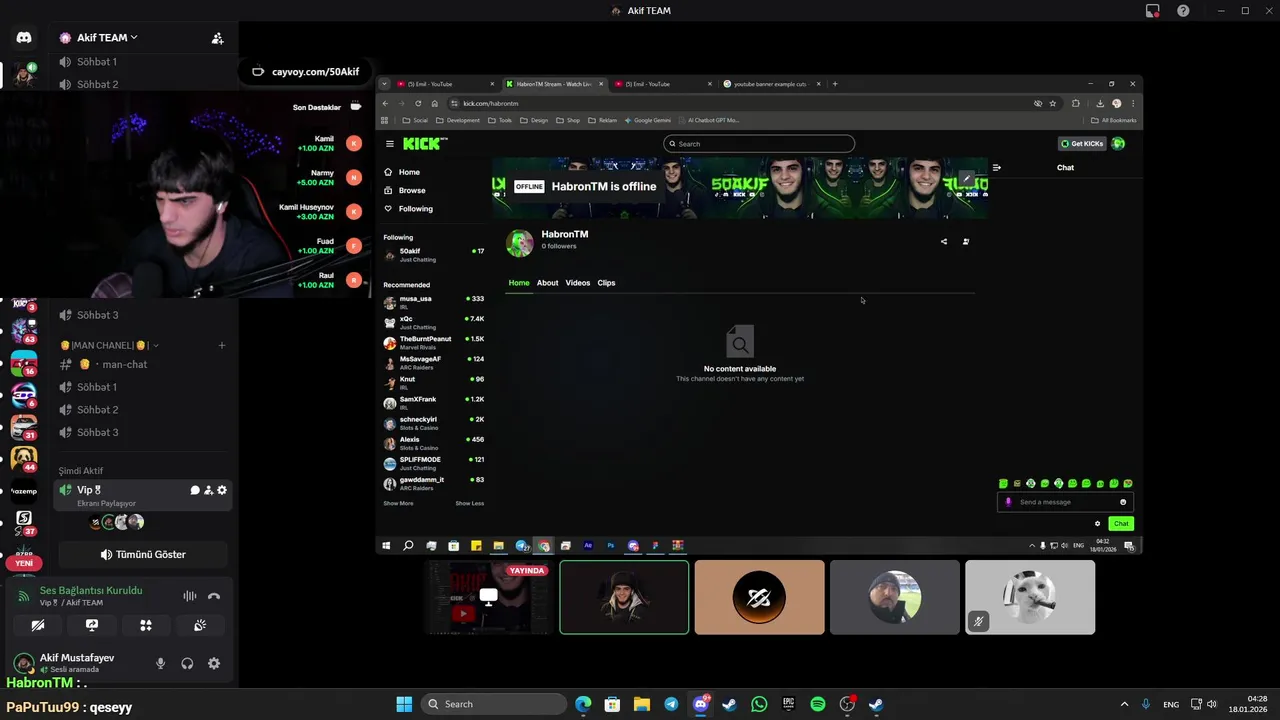Viewport: 1280px width, 720px height.
Task: Join Söhbət 2 in MAN CHANEL category
Action: coord(98,410)
